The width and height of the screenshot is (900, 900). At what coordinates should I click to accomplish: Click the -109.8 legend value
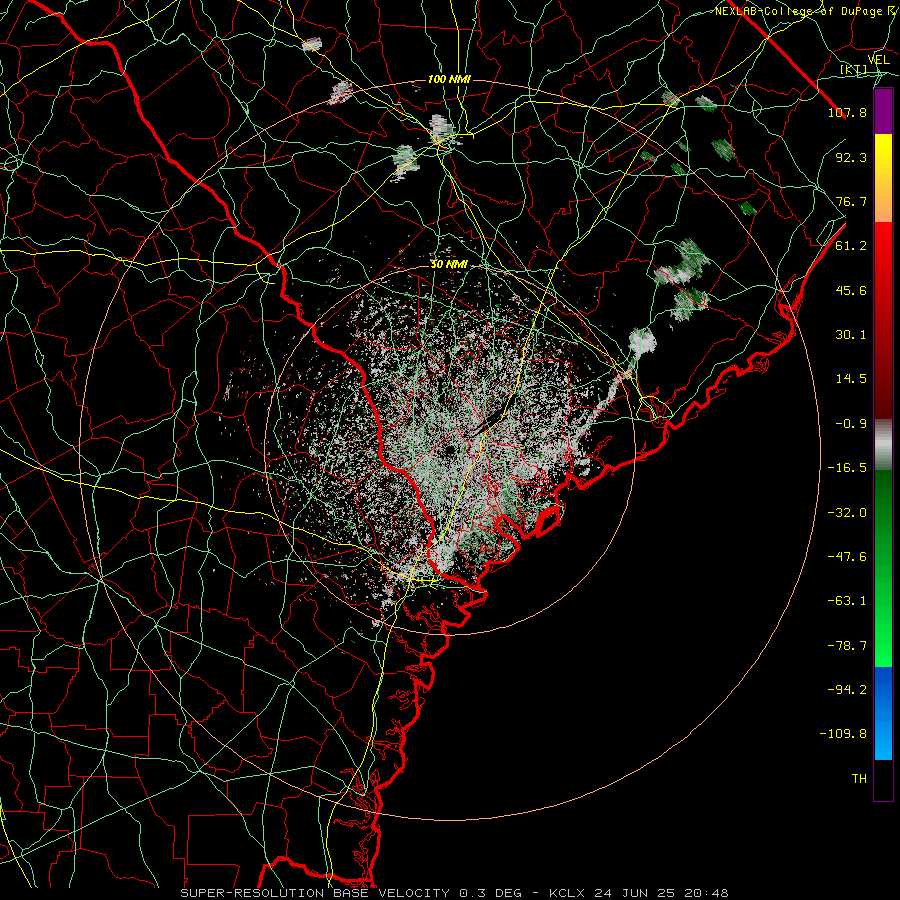(843, 734)
